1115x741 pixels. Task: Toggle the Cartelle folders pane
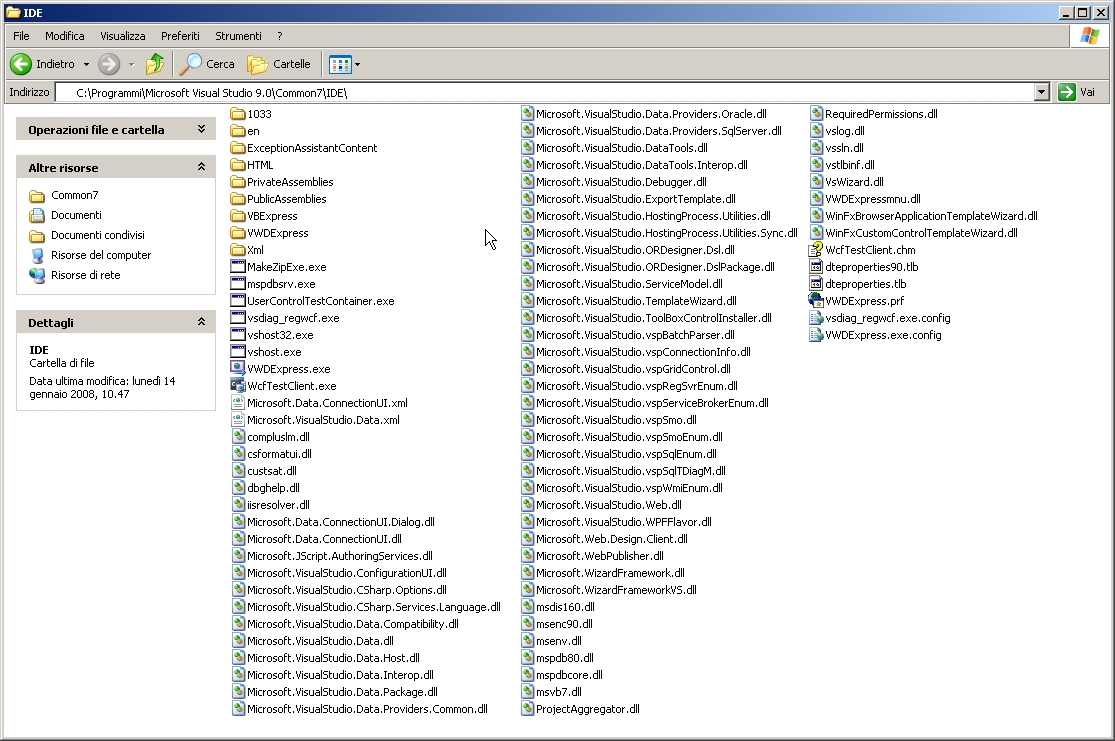279,64
